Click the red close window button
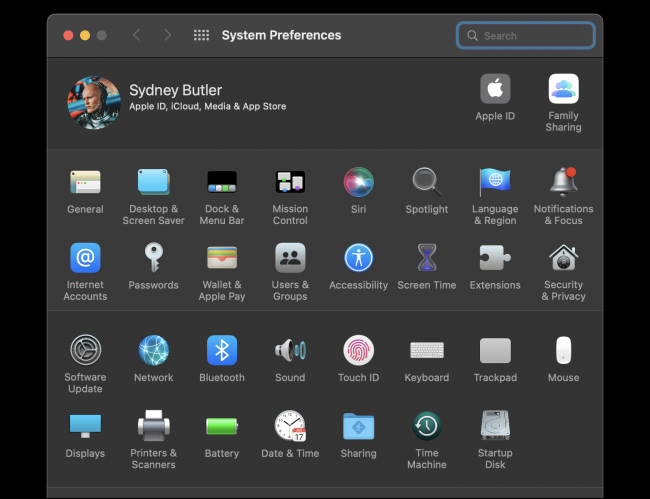This screenshot has width=650, height=499. [x=68, y=35]
